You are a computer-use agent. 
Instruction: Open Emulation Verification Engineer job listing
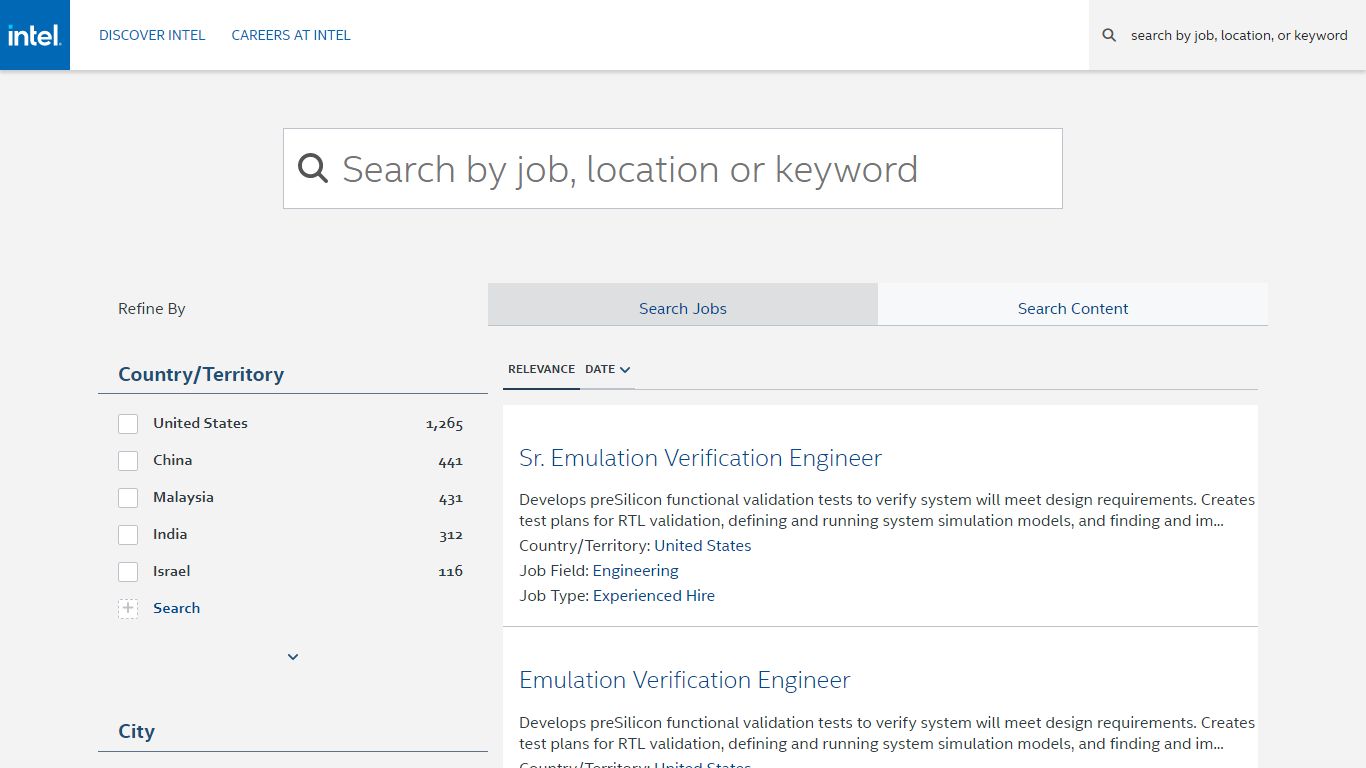(x=685, y=680)
